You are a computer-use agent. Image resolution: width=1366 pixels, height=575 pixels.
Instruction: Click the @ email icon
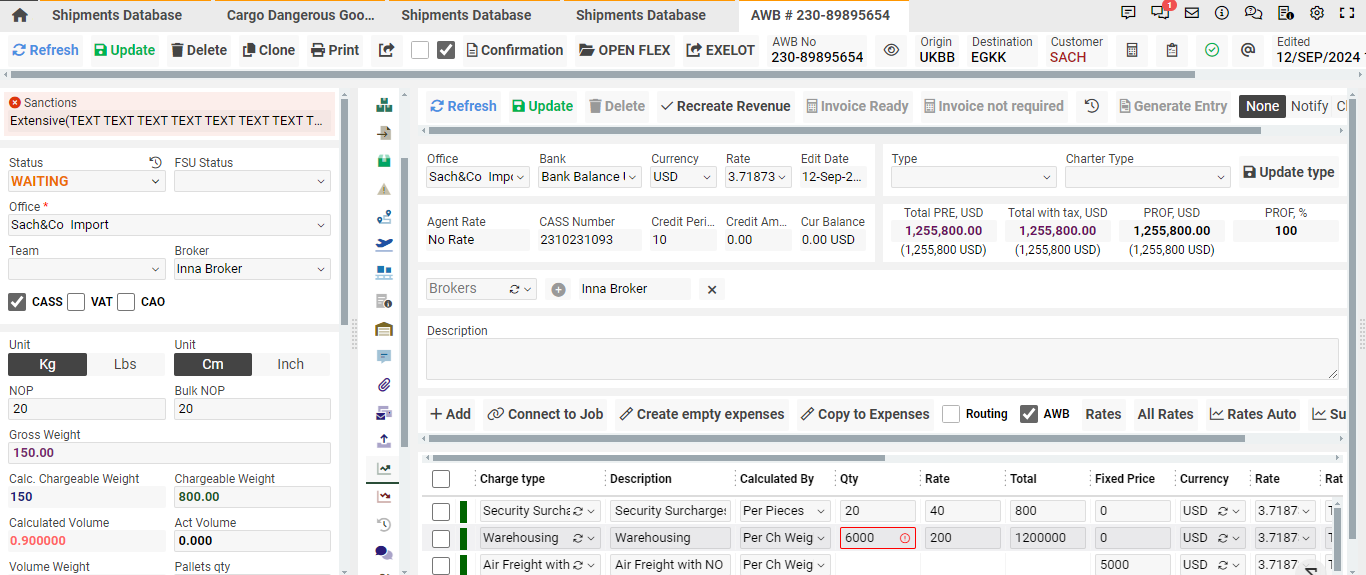tap(1248, 50)
